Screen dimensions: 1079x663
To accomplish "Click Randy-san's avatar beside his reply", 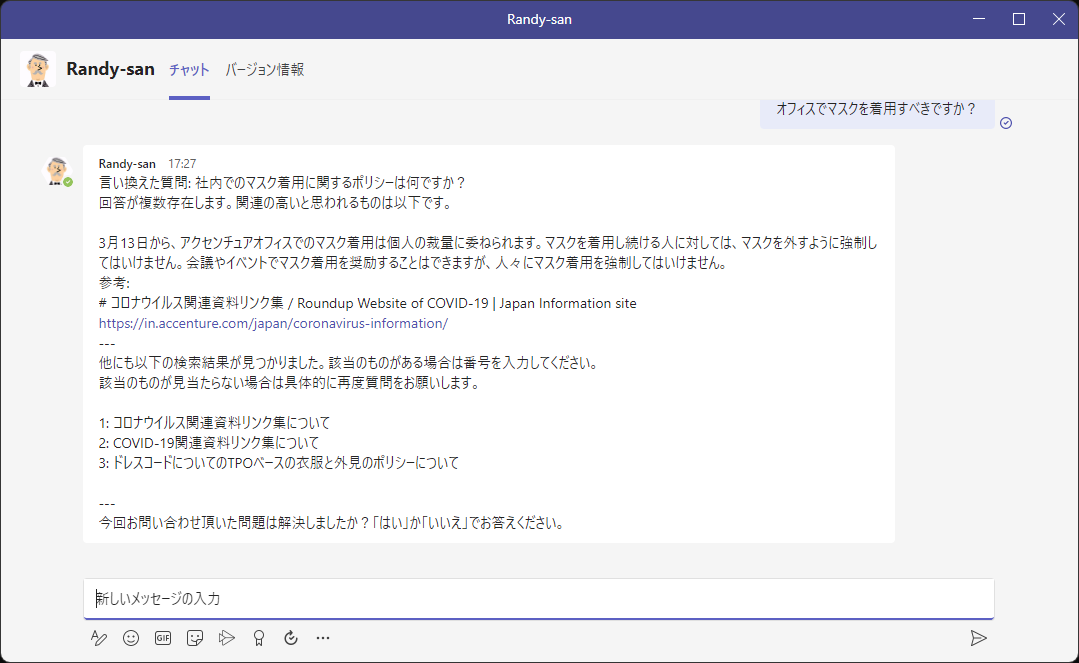I will click(x=58, y=170).
